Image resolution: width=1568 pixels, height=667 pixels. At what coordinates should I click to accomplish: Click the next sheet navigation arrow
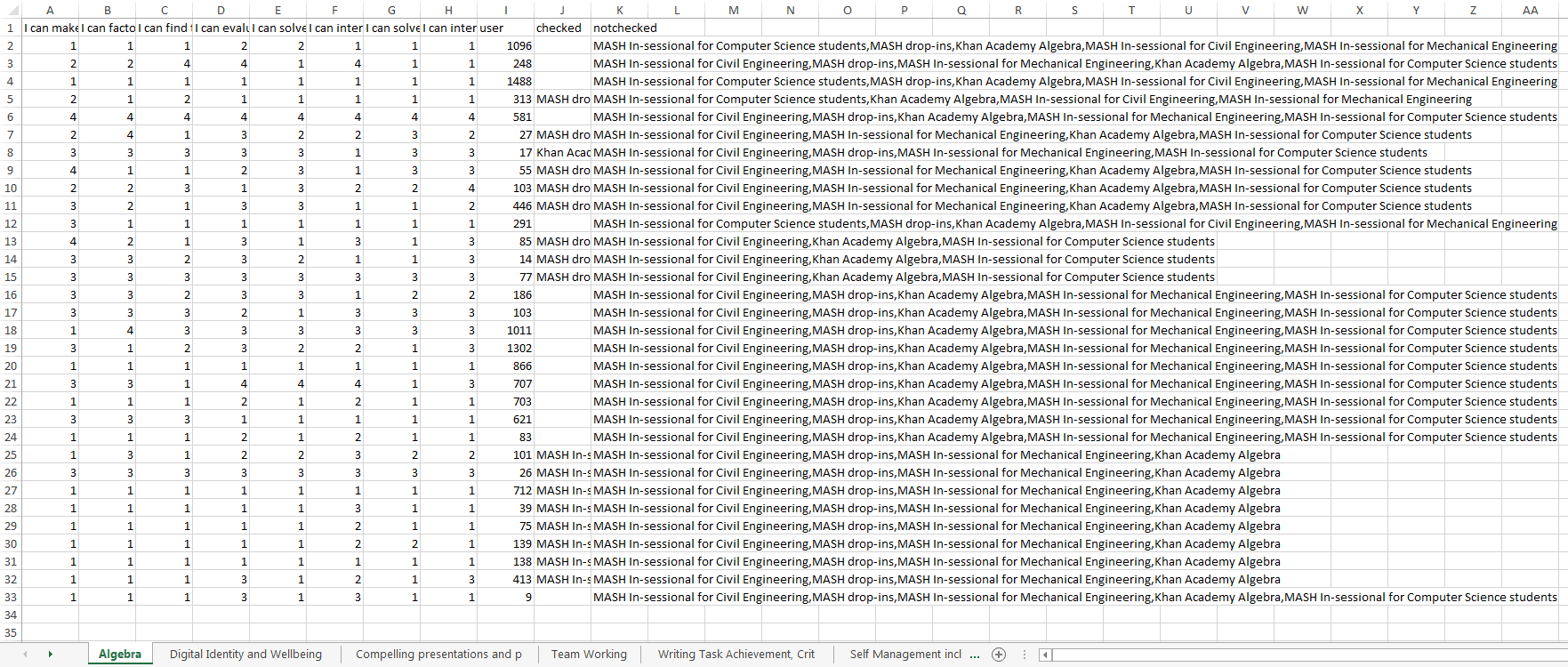pyautogui.click(x=50, y=655)
